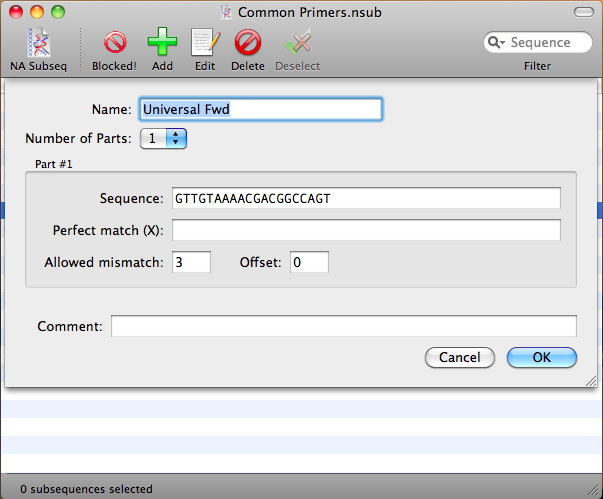Viewport: 603px width, 499px height.
Task: Click the document icon in title bar
Action: [228, 13]
